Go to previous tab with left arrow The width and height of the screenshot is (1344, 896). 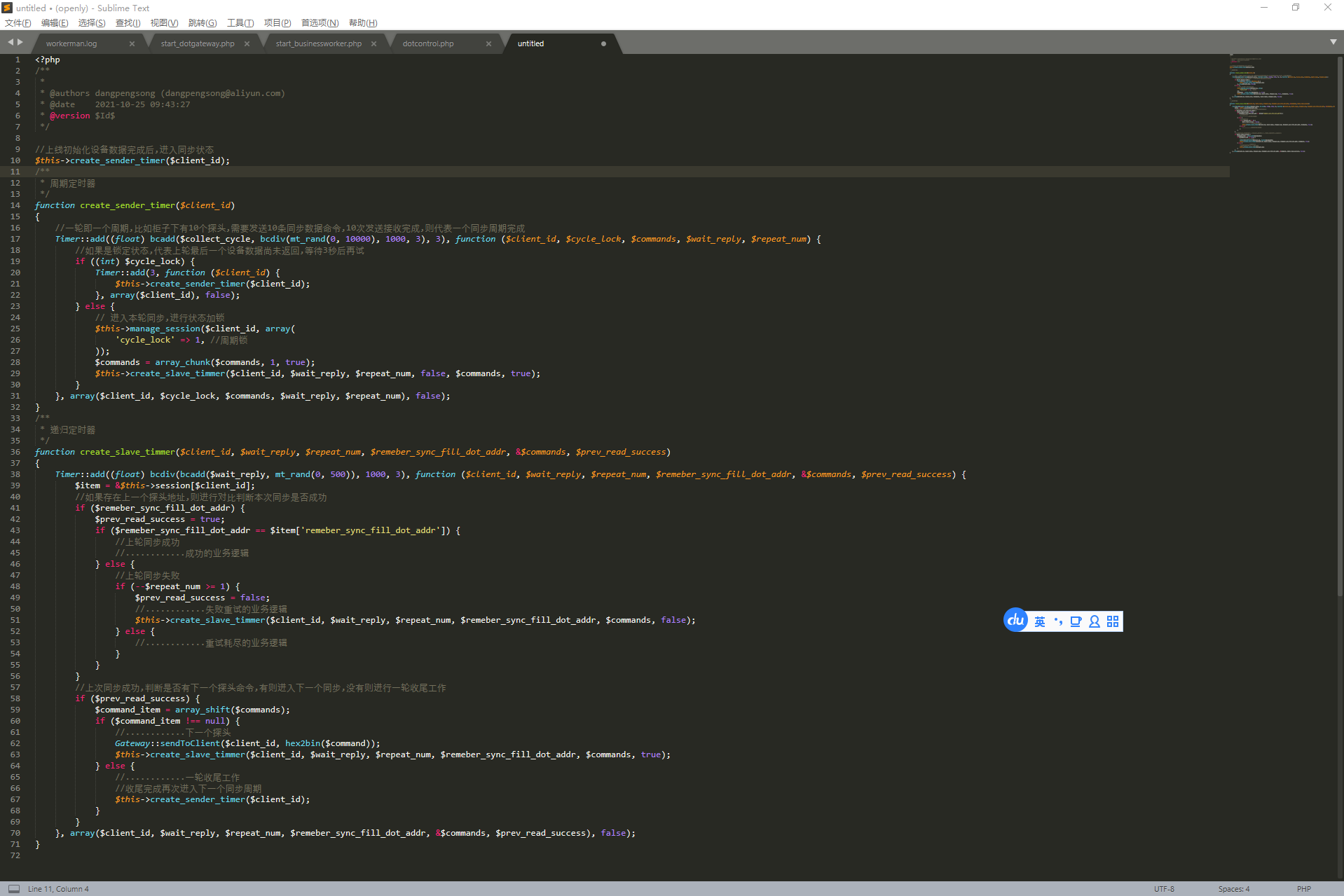pyautogui.click(x=11, y=42)
